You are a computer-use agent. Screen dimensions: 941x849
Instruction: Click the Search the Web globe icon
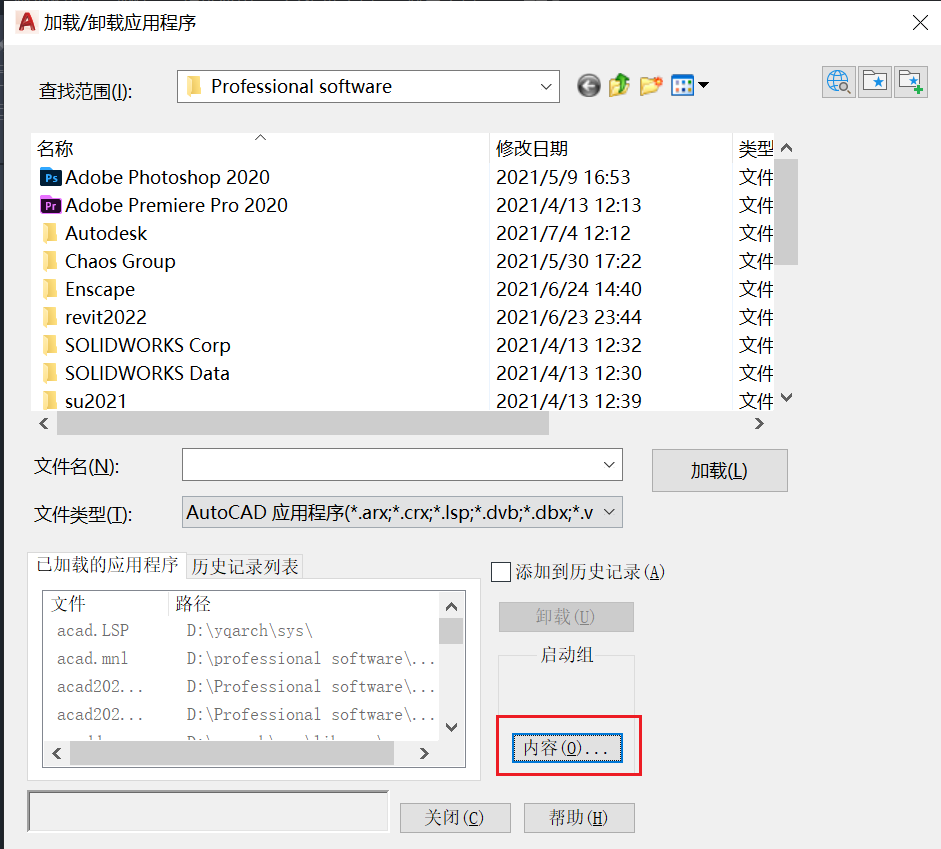tap(838, 82)
